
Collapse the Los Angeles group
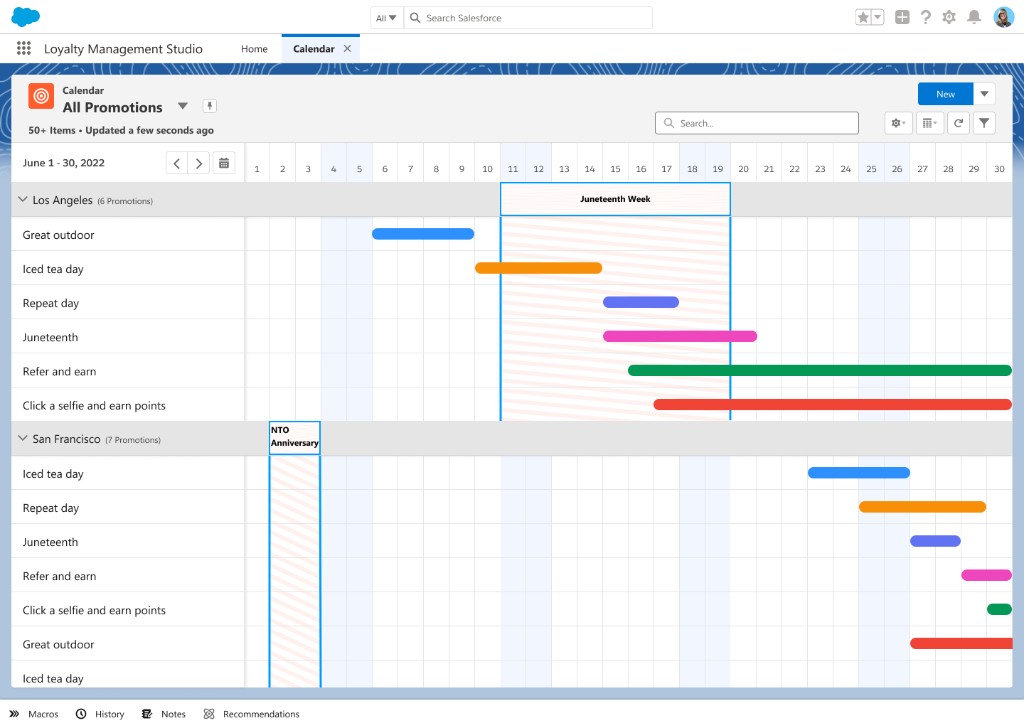(x=22, y=200)
